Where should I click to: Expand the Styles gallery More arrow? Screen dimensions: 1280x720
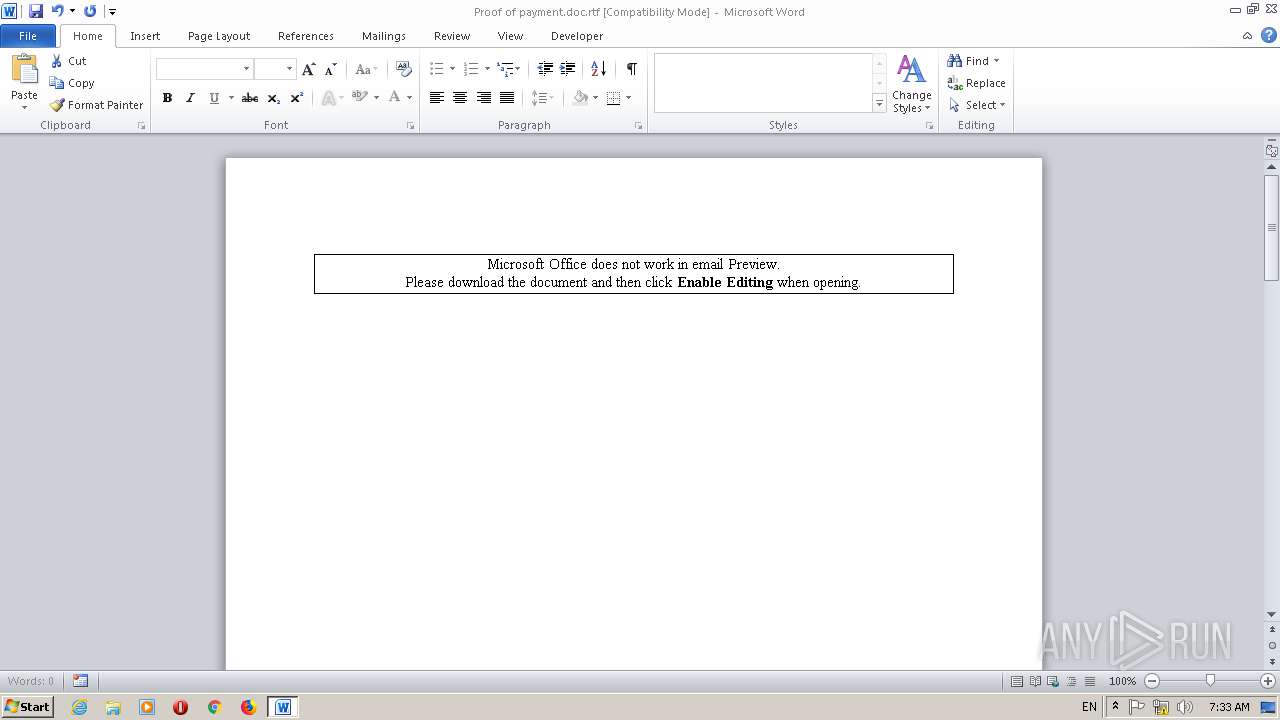pos(879,104)
